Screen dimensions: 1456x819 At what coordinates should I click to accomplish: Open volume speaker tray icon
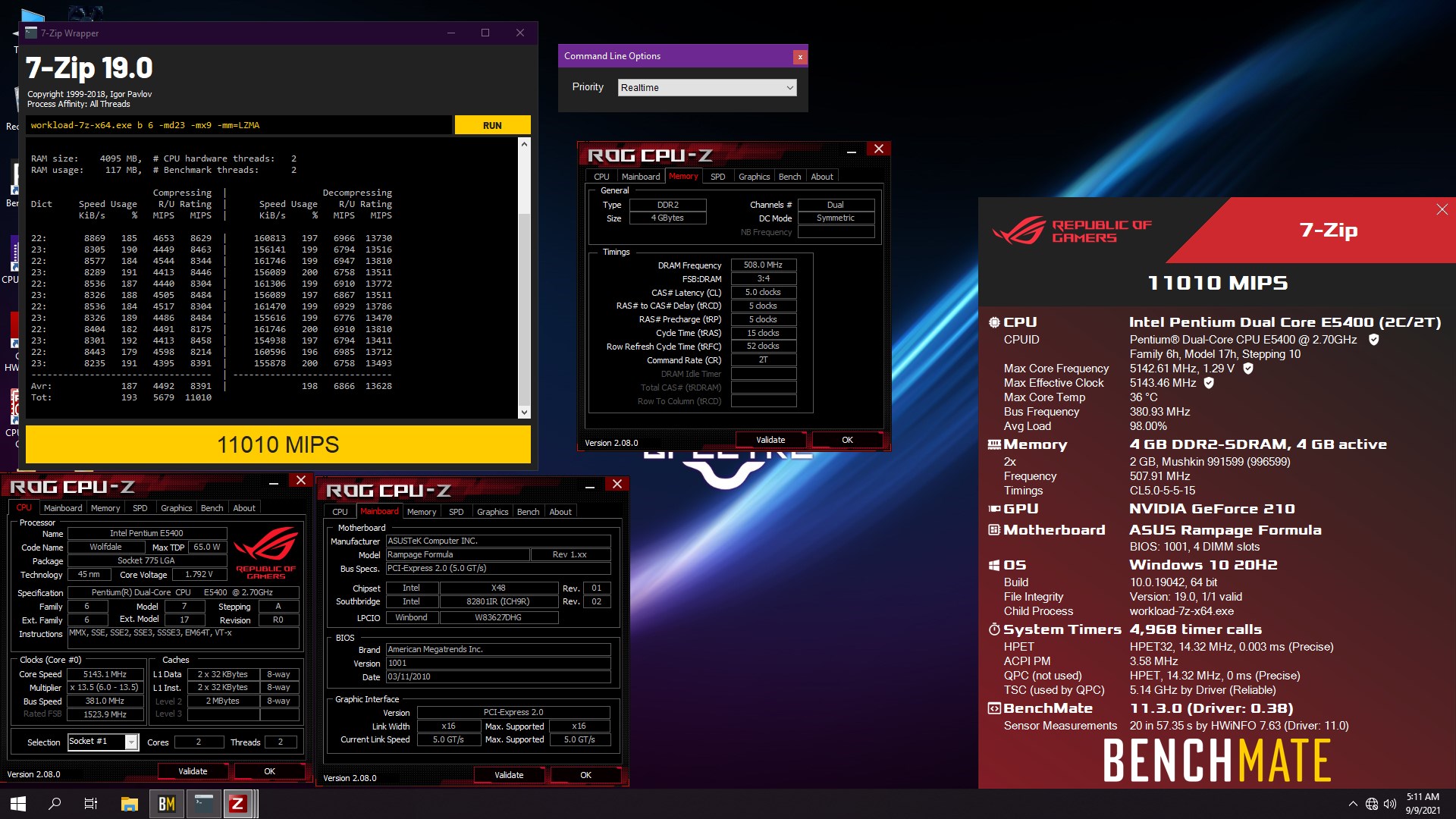[x=1390, y=804]
